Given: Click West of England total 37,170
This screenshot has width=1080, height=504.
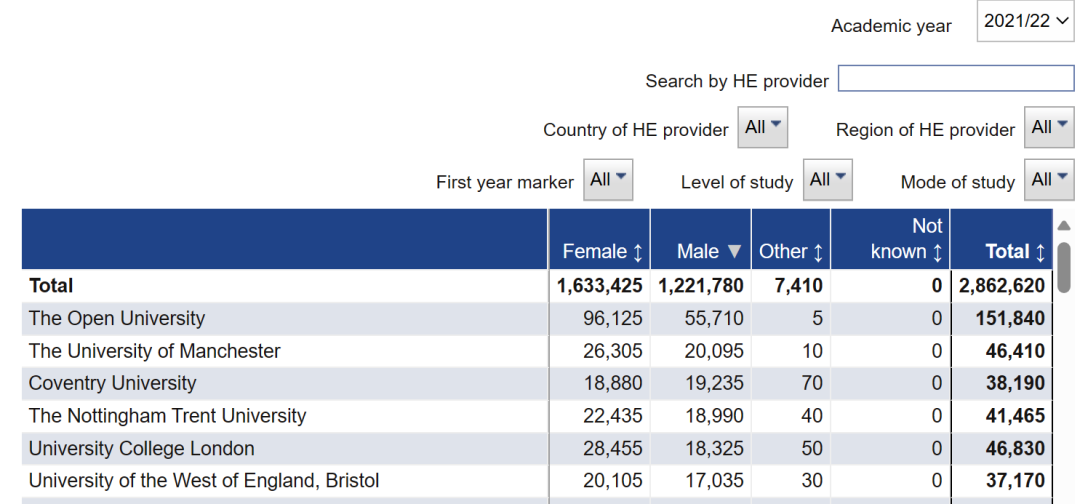Looking at the screenshot, I should (x=1015, y=481).
